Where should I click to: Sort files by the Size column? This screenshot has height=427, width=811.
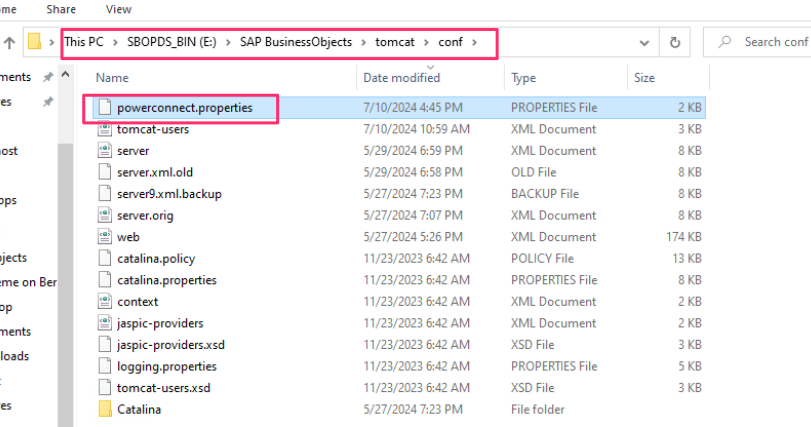[x=645, y=77]
